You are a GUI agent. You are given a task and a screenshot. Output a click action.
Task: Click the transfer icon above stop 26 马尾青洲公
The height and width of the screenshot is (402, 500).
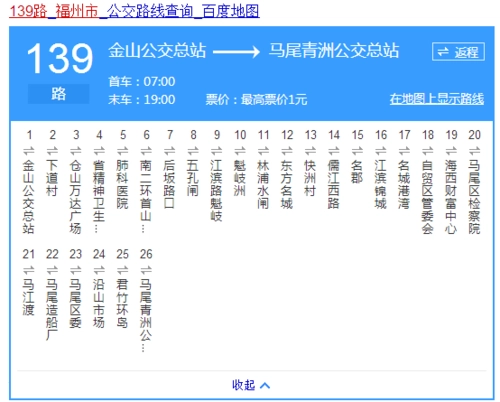[146, 269]
